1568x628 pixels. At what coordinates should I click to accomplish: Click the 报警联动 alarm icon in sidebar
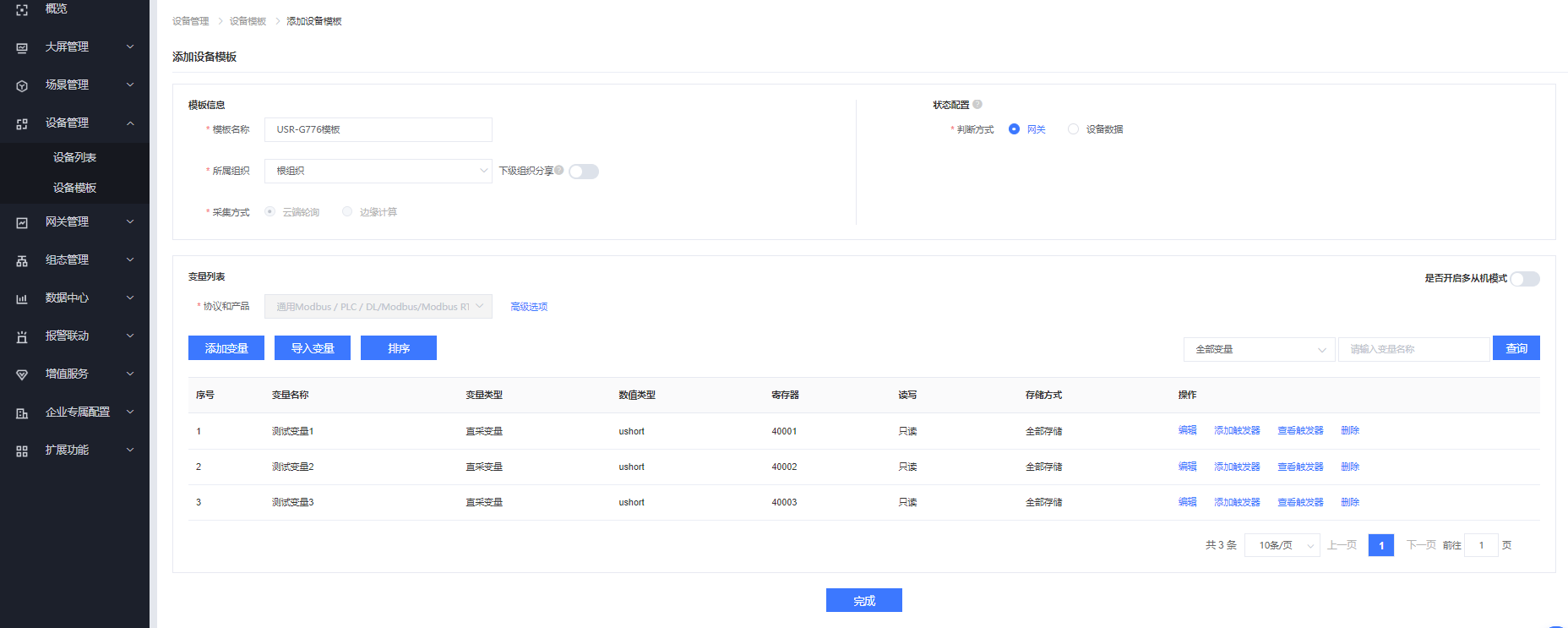coord(22,336)
